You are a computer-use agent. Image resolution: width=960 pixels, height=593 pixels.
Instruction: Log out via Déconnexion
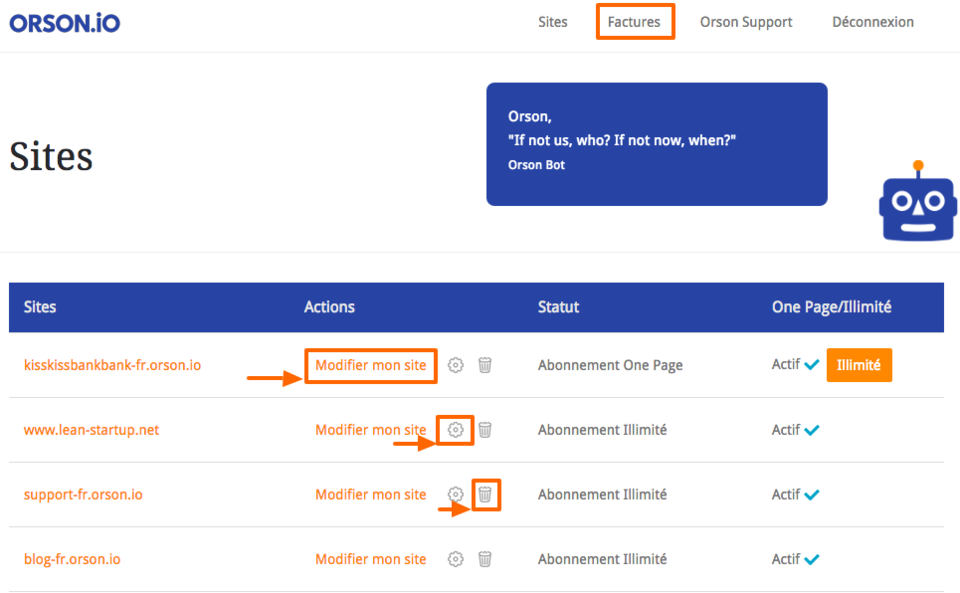pyautogui.click(x=873, y=22)
